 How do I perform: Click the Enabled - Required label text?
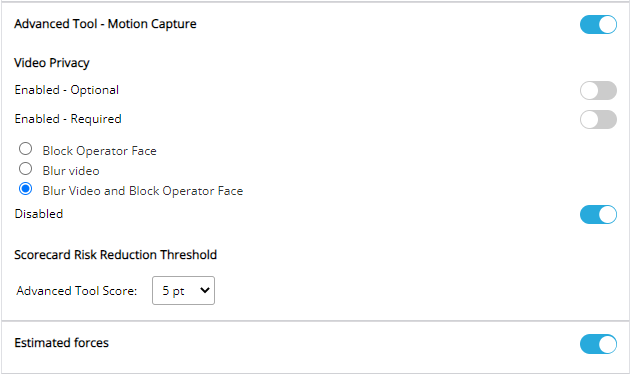(68, 119)
